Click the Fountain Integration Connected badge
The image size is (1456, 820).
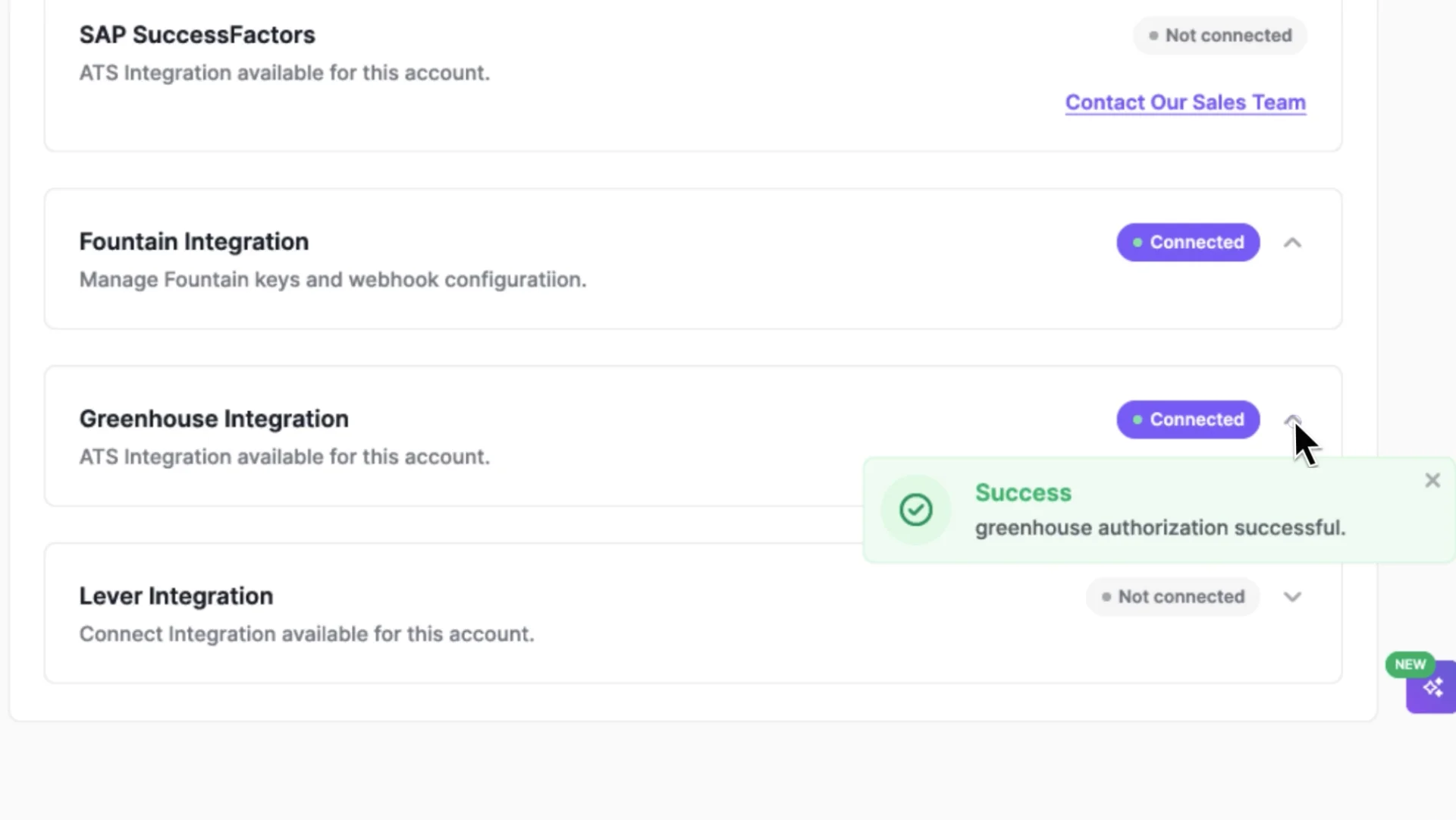[x=1188, y=243]
